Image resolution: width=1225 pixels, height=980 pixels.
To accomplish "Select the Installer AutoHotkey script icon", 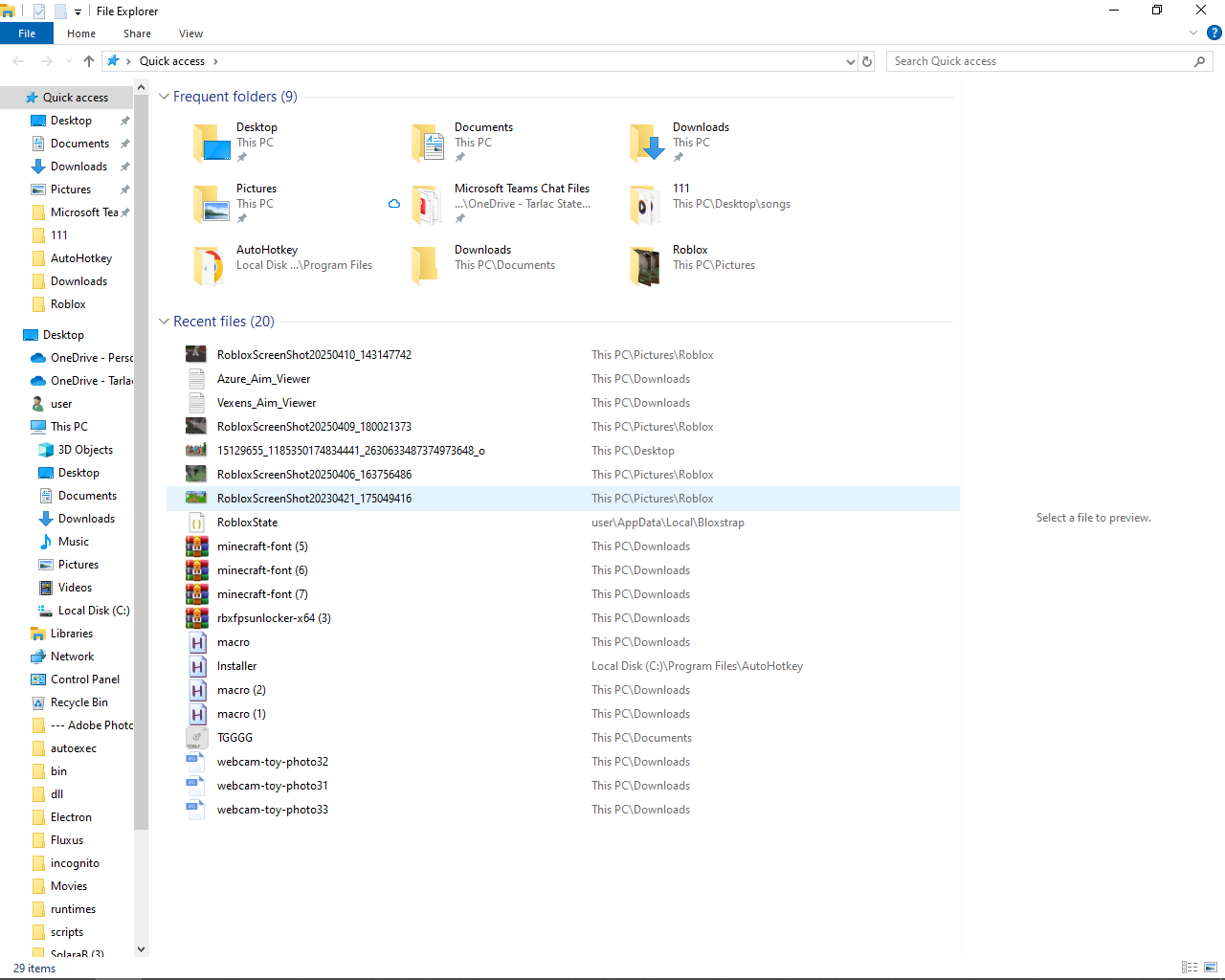I will pos(196,666).
